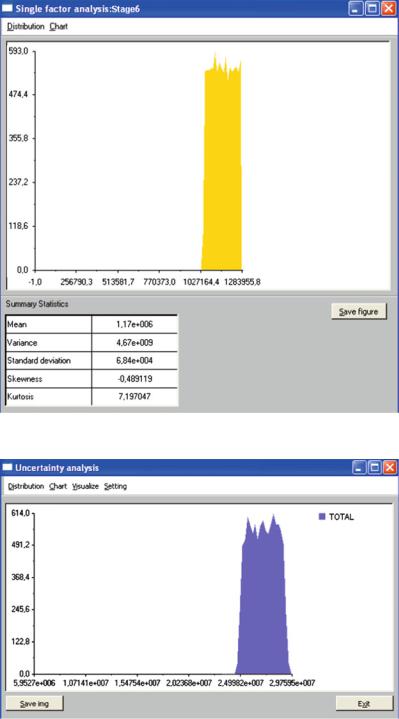Viewport: 399px width, 719px height.
Task: Close the Uncertainty analysis window
Action: (x=389, y=467)
